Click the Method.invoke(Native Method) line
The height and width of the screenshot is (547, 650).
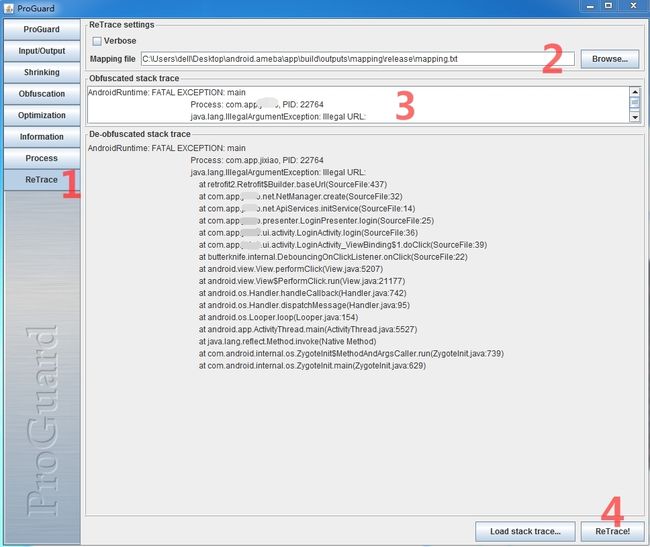point(287,341)
